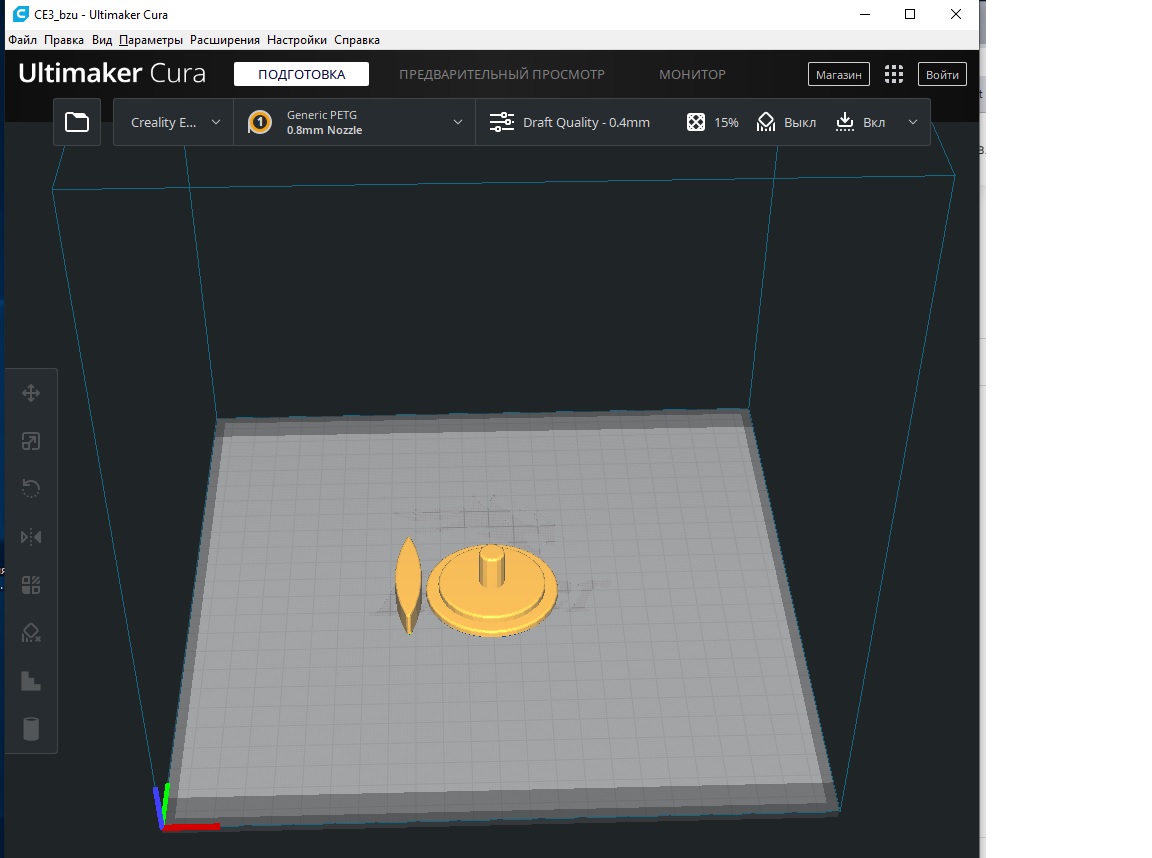Expand print settings panel chevron
The image size is (1152, 858).
tap(912, 122)
